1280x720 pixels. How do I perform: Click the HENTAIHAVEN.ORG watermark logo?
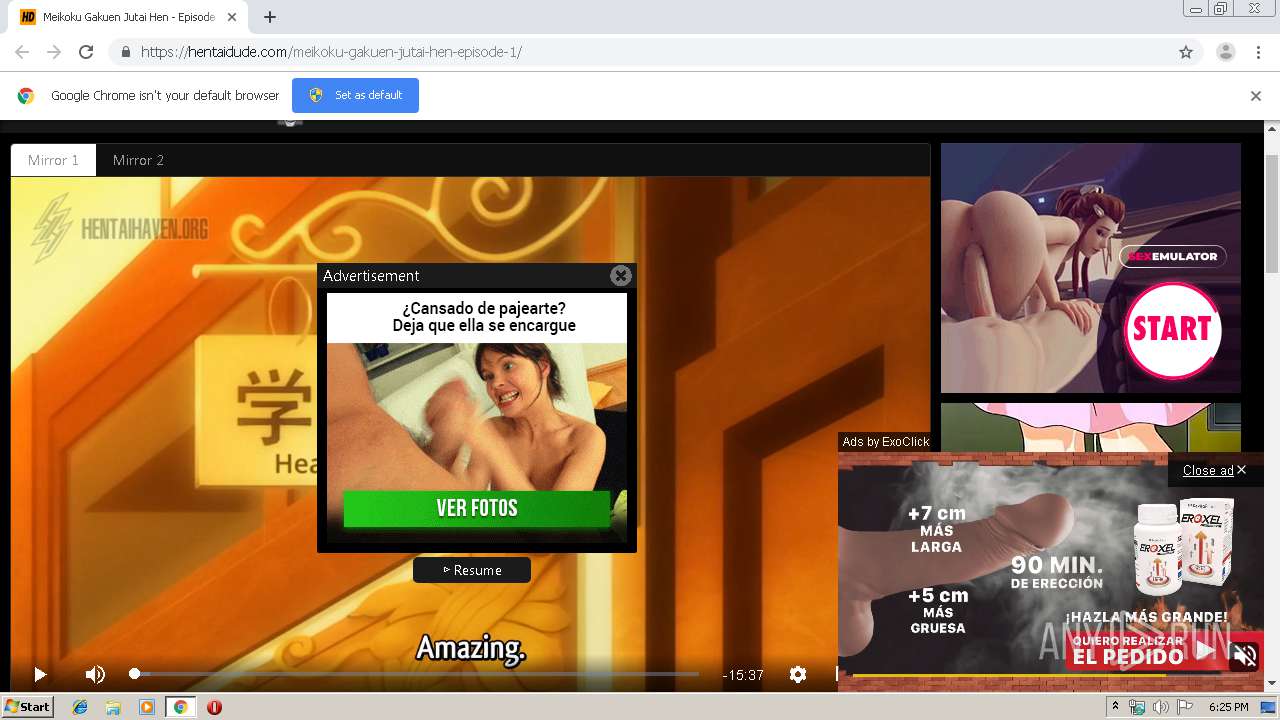pos(120,229)
